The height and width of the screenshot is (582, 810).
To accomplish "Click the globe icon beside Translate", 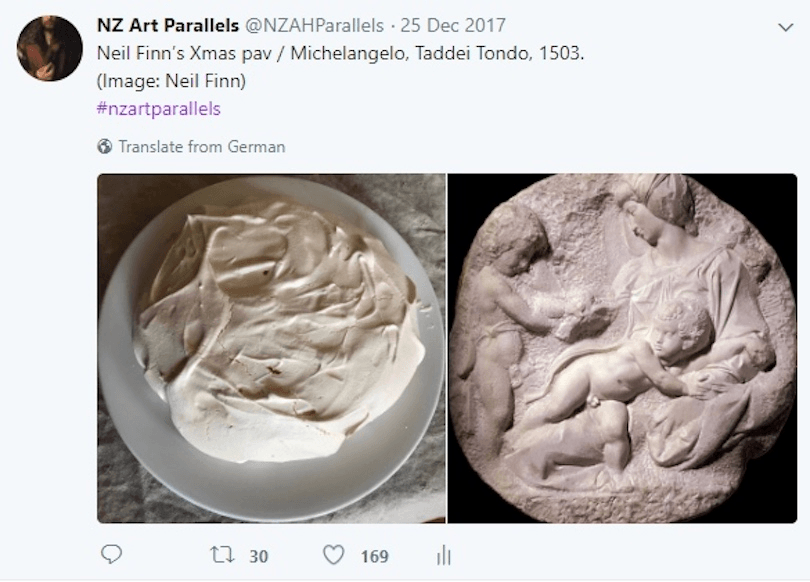I will (104, 147).
